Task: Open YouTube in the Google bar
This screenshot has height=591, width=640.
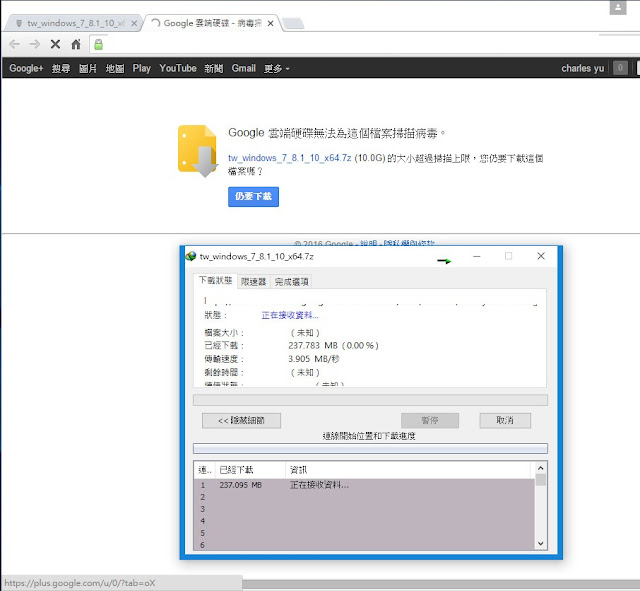Action: (x=178, y=68)
